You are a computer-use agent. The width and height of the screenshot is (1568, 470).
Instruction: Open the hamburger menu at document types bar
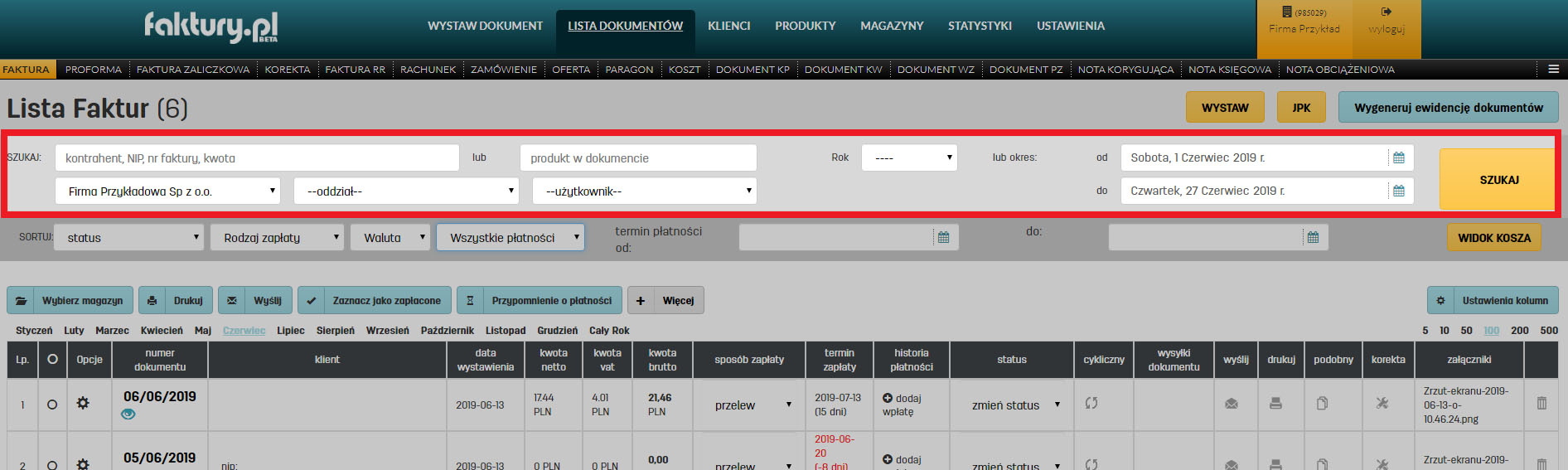pyautogui.click(x=1553, y=70)
